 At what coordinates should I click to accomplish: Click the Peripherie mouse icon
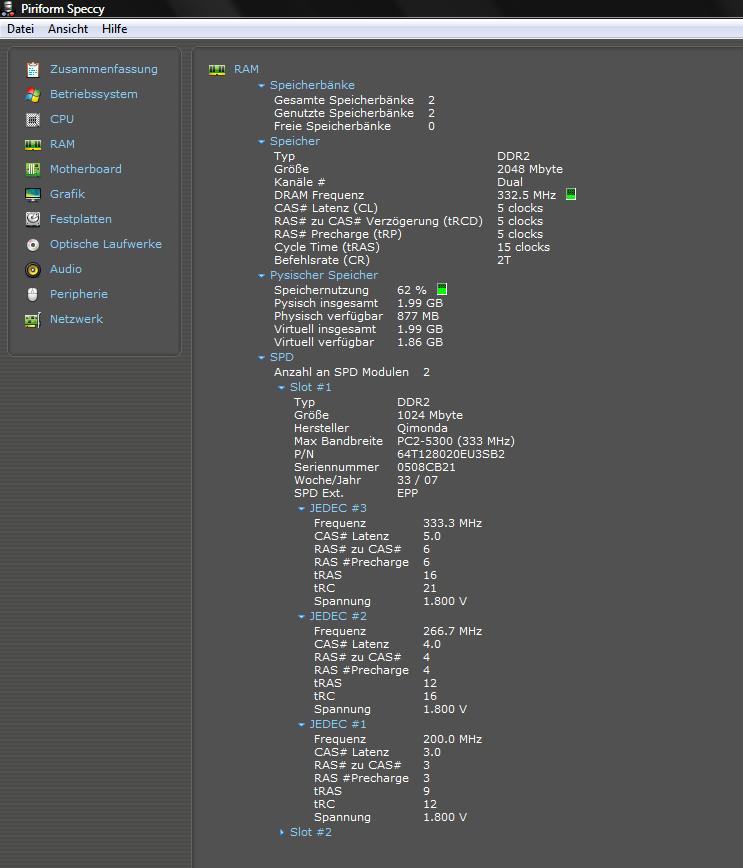tap(33, 294)
